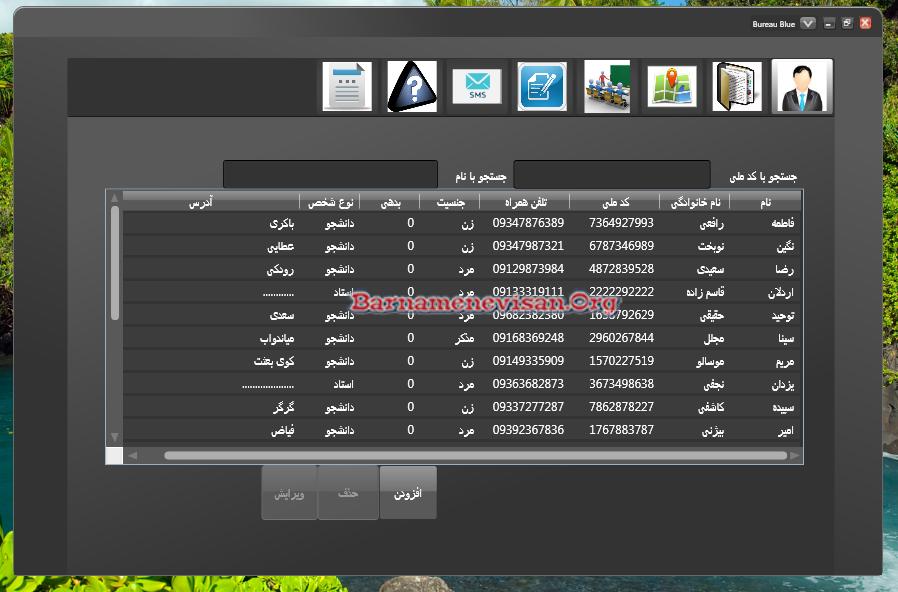Click the horizontal scrollbar right arrow

click(794, 456)
